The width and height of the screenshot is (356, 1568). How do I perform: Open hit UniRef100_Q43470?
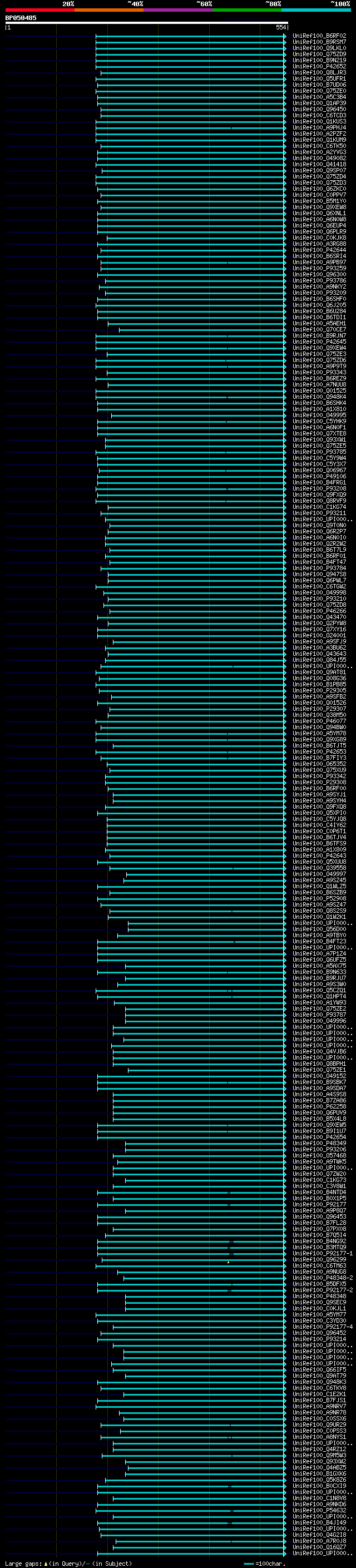[319, 617]
